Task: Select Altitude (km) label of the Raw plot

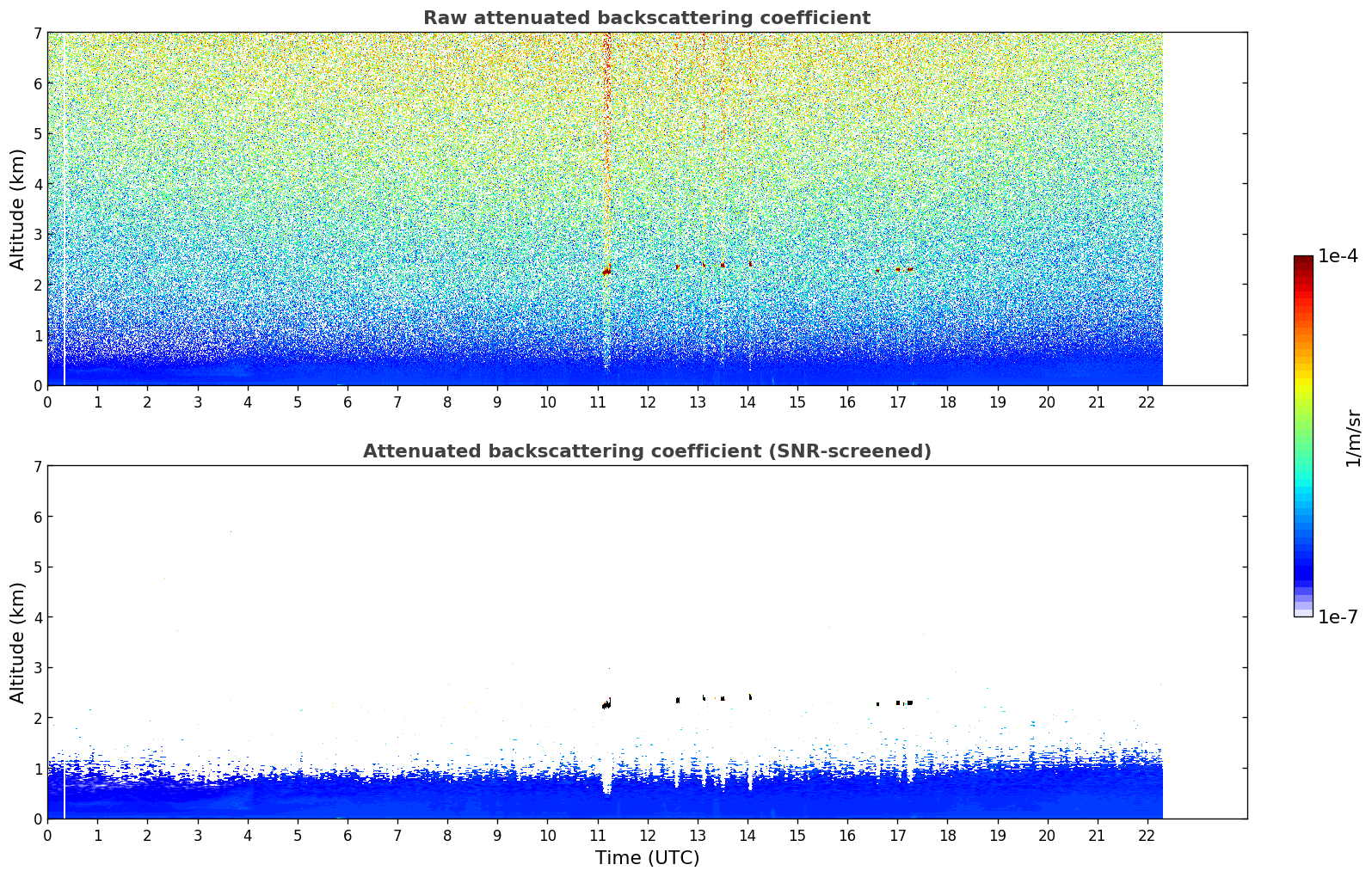Action: point(17,209)
